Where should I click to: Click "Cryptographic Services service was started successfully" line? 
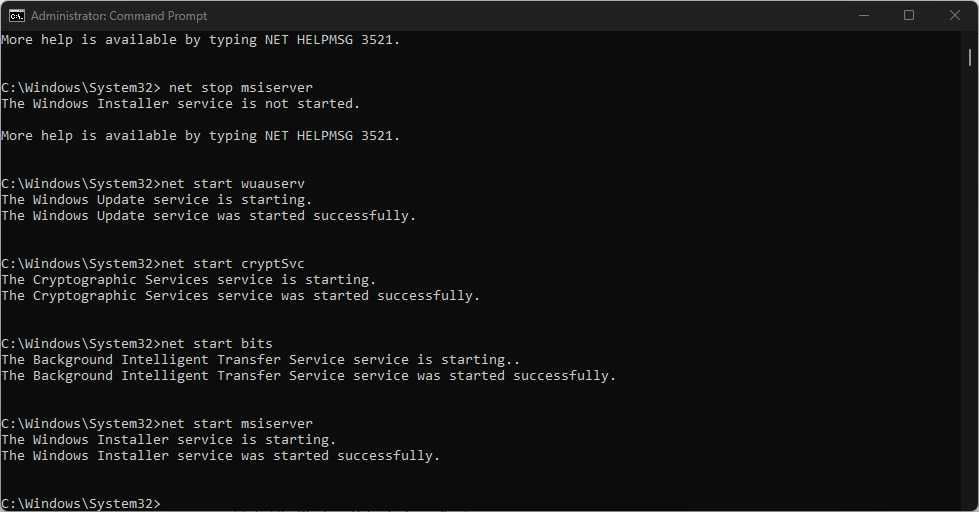240,296
